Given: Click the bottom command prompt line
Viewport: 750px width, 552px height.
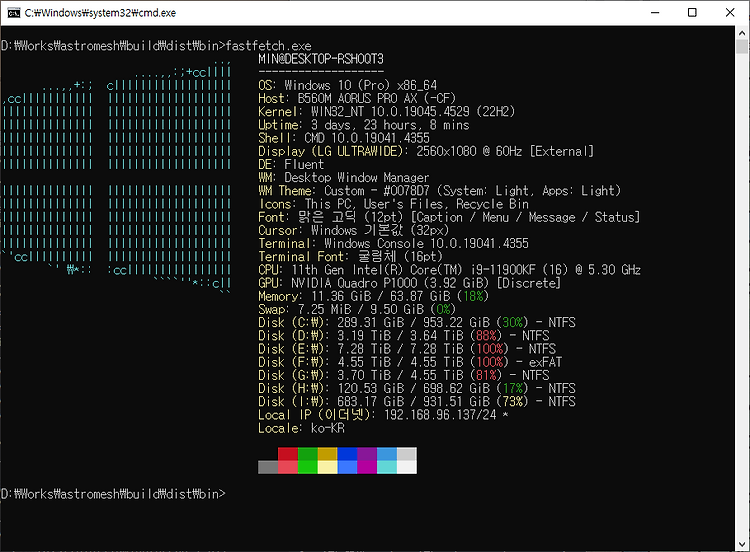Looking at the screenshot, I should pos(113,494).
